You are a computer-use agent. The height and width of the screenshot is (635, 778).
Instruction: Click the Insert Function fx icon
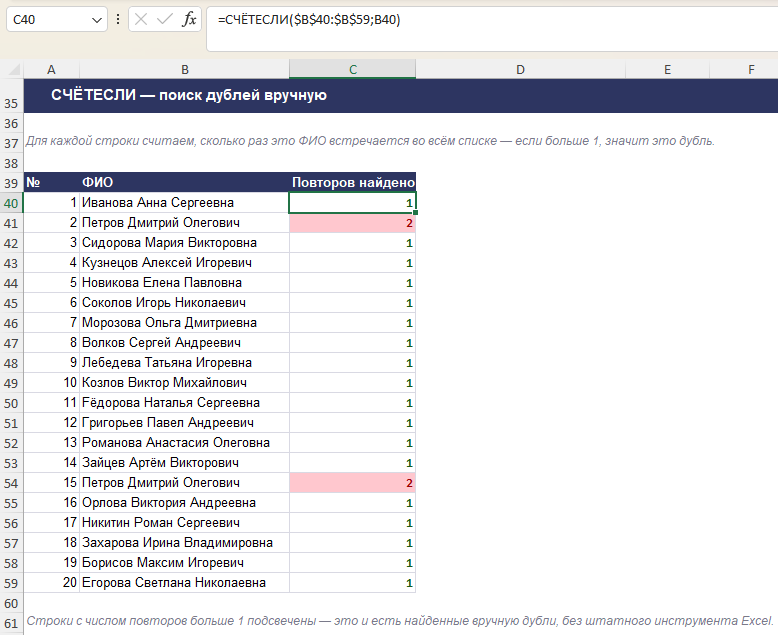(189, 20)
